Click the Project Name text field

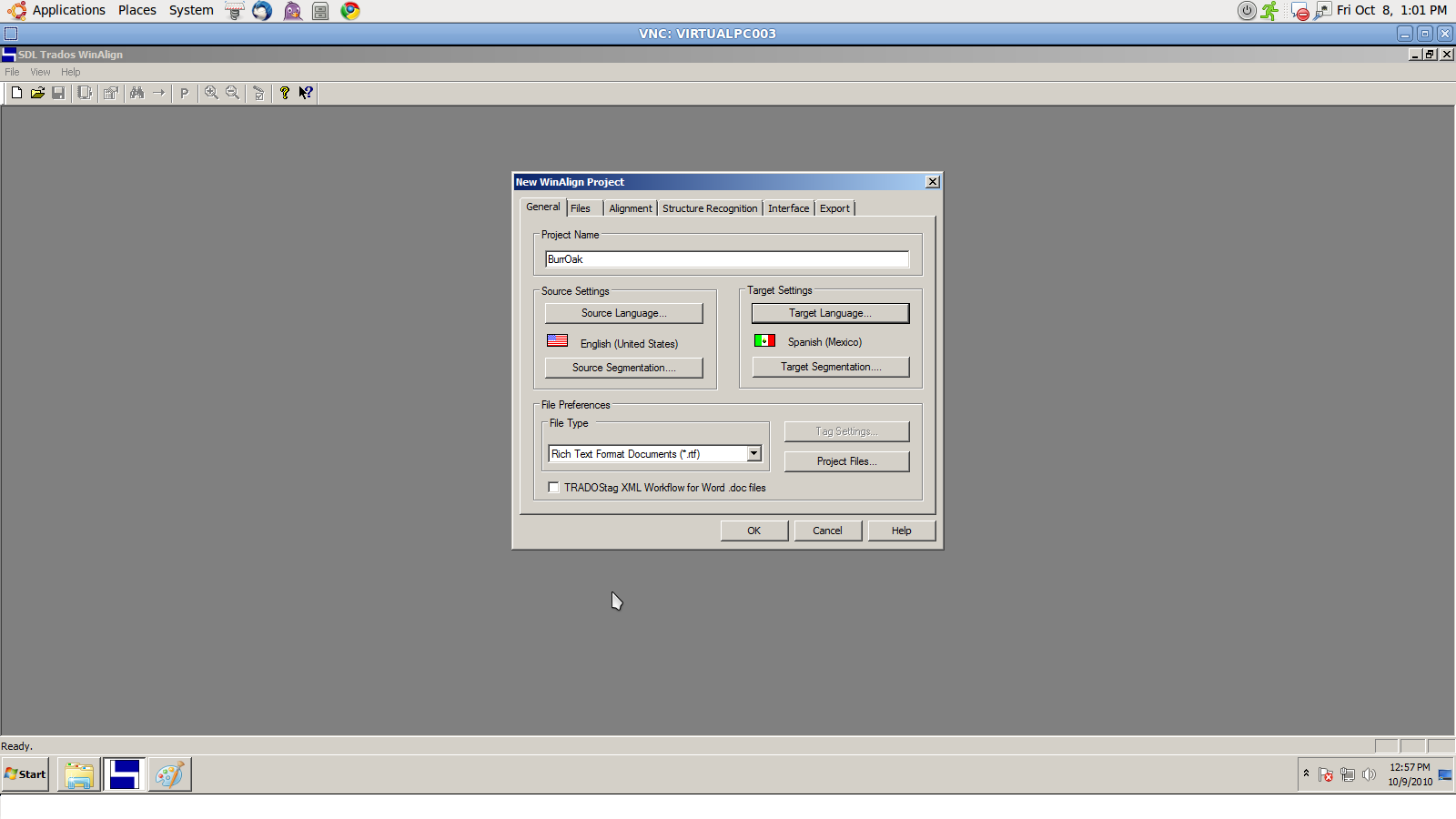[x=727, y=259]
